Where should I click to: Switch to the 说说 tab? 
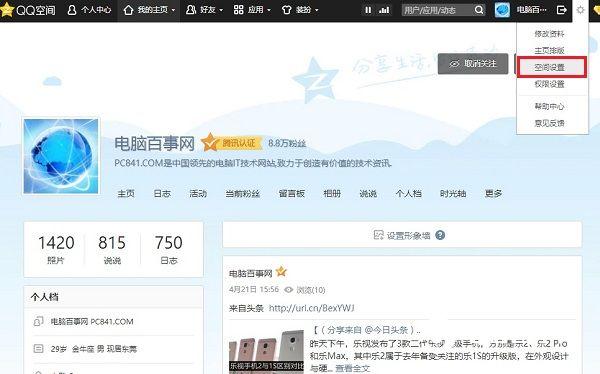(368, 194)
